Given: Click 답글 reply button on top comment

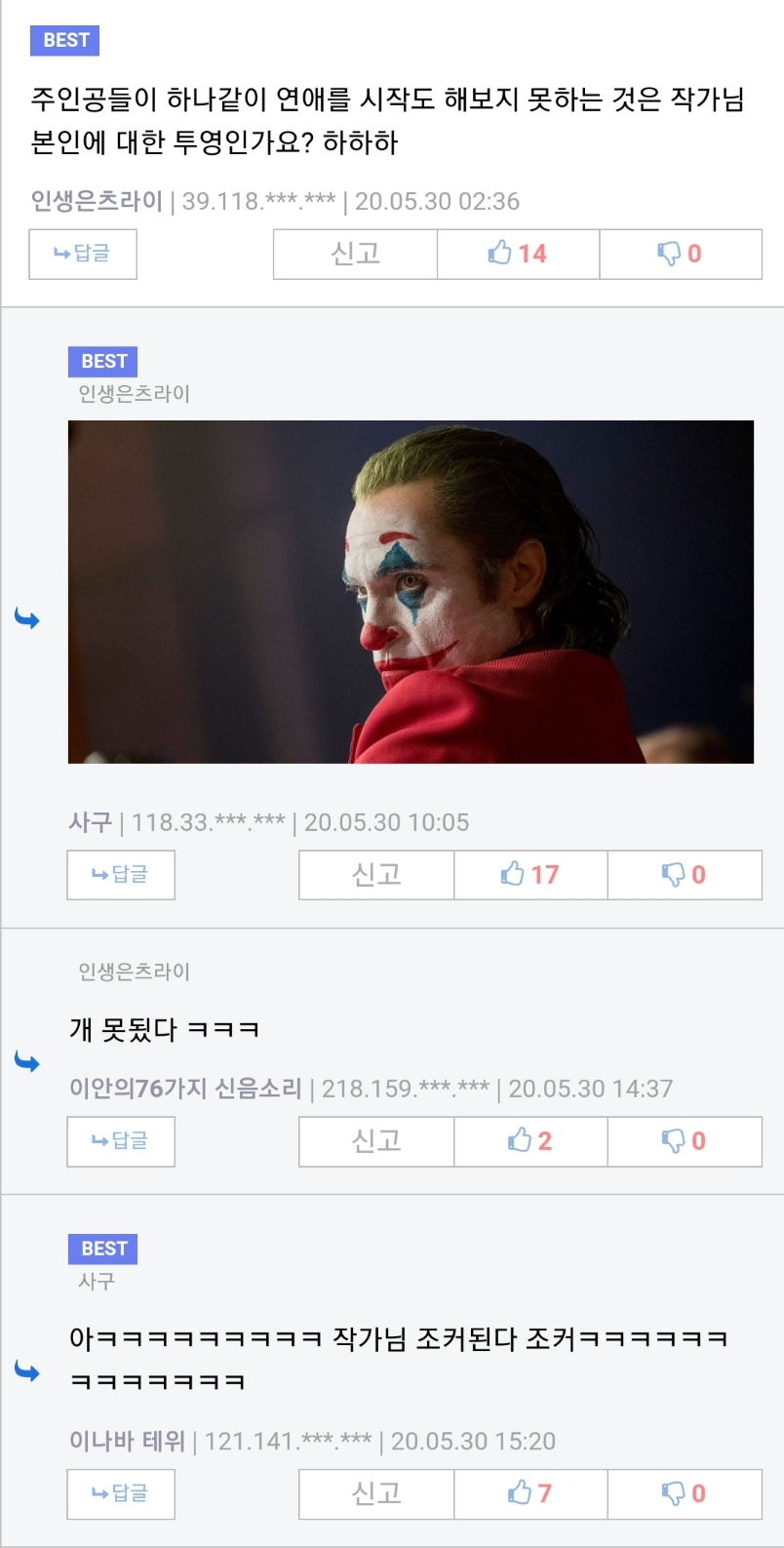Looking at the screenshot, I should click(x=83, y=254).
